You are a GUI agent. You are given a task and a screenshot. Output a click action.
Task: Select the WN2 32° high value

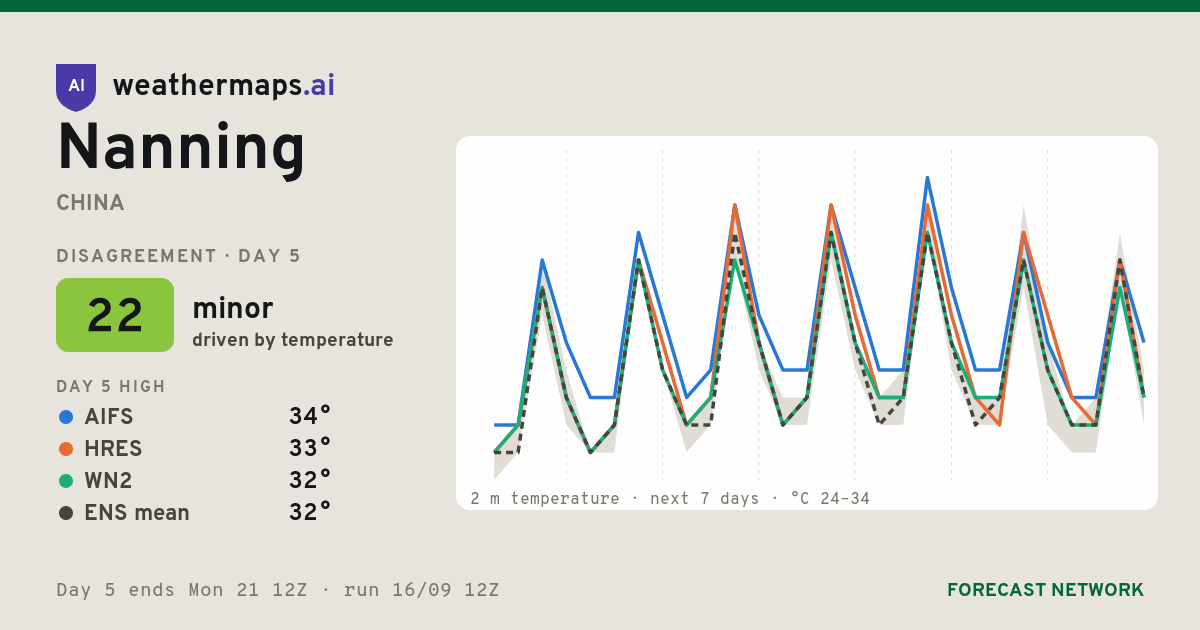(310, 480)
